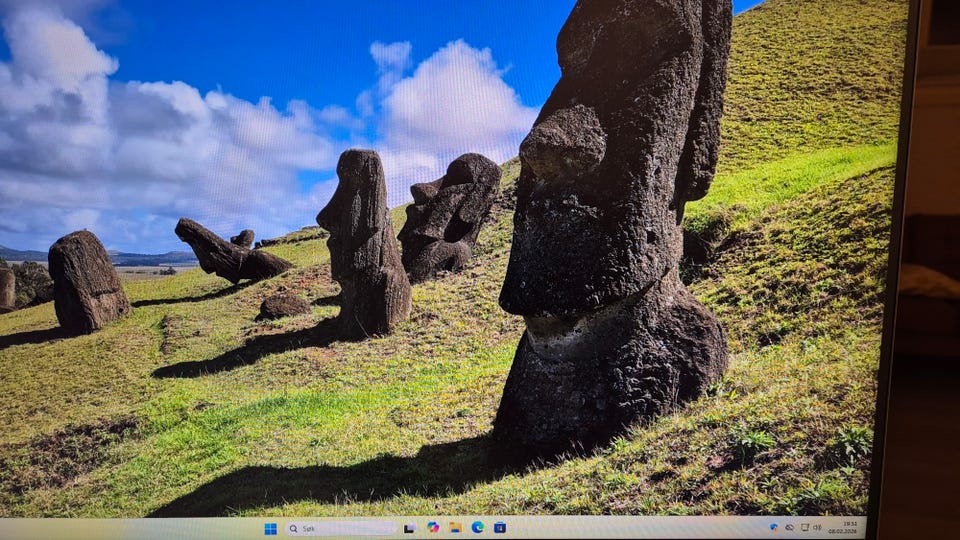
Task: Click the magnifier icon in taskbar search
Action: click(294, 528)
